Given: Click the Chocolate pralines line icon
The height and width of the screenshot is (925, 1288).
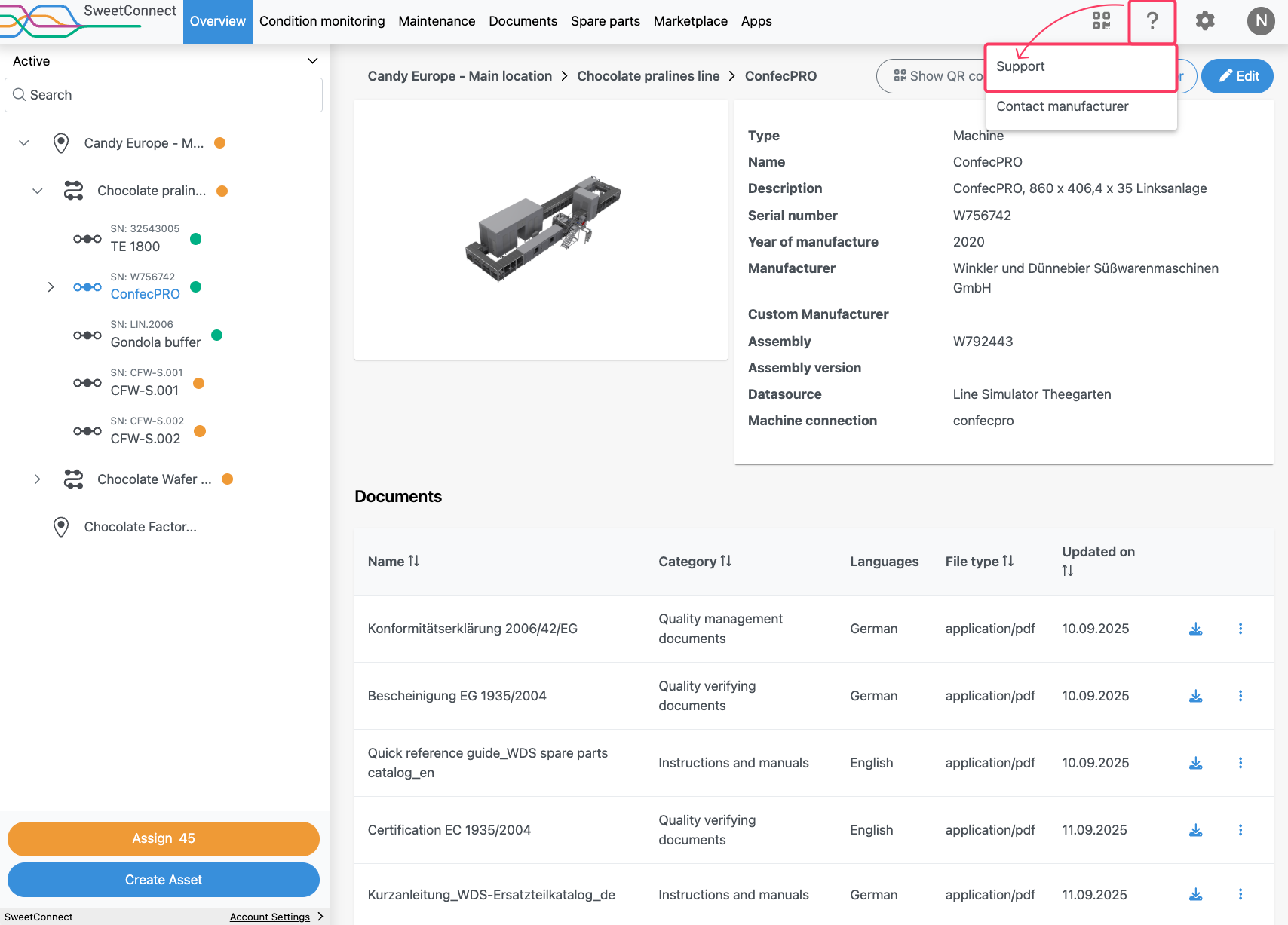Looking at the screenshot, I should pyautogui.click(x=73, y=191).
